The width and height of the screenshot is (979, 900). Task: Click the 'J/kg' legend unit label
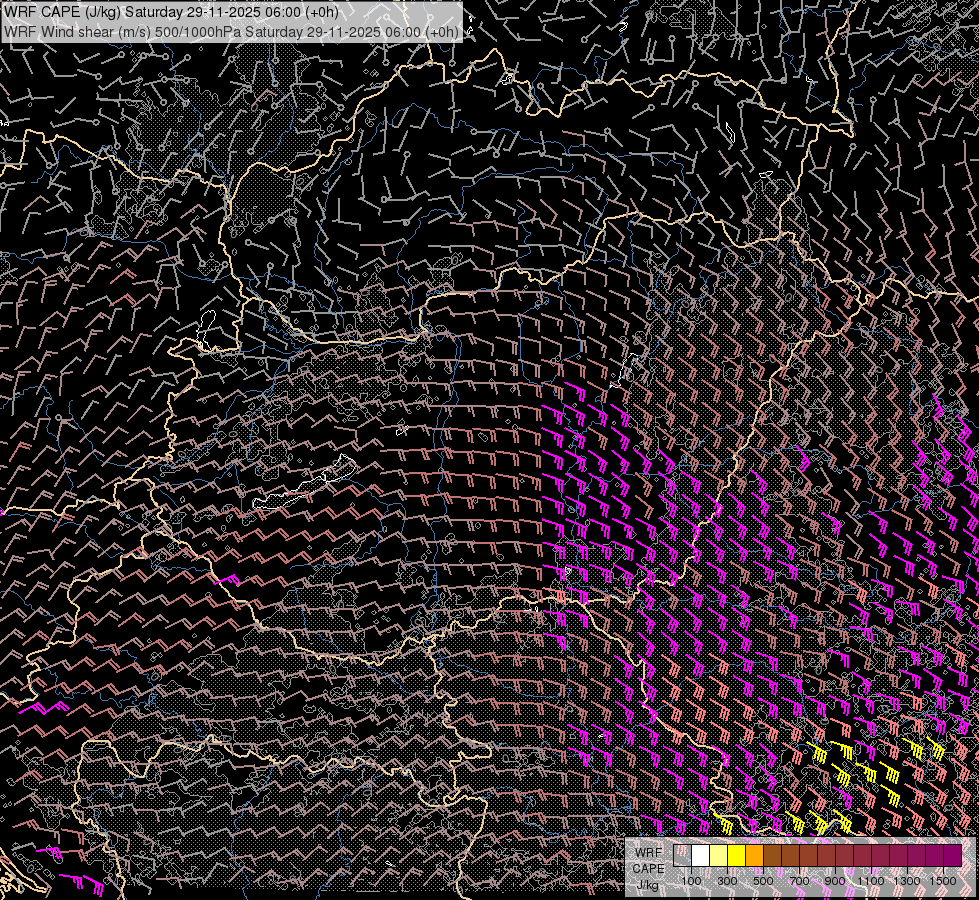[x=647, y=885]
